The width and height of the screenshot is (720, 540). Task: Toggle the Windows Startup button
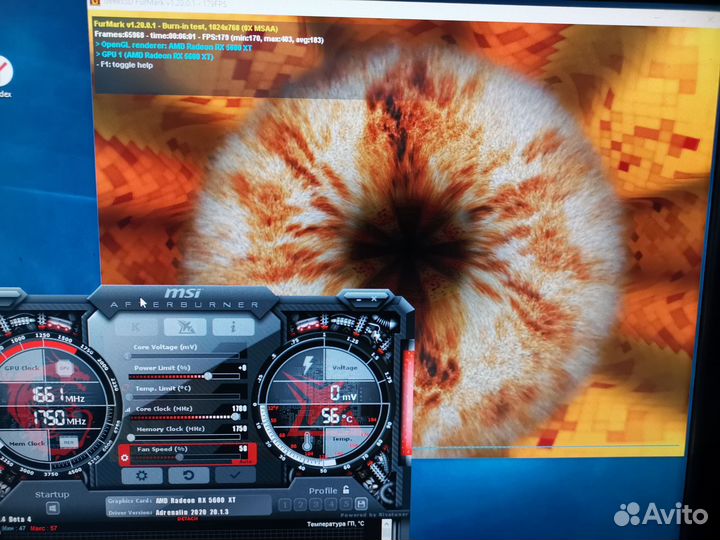52,509
